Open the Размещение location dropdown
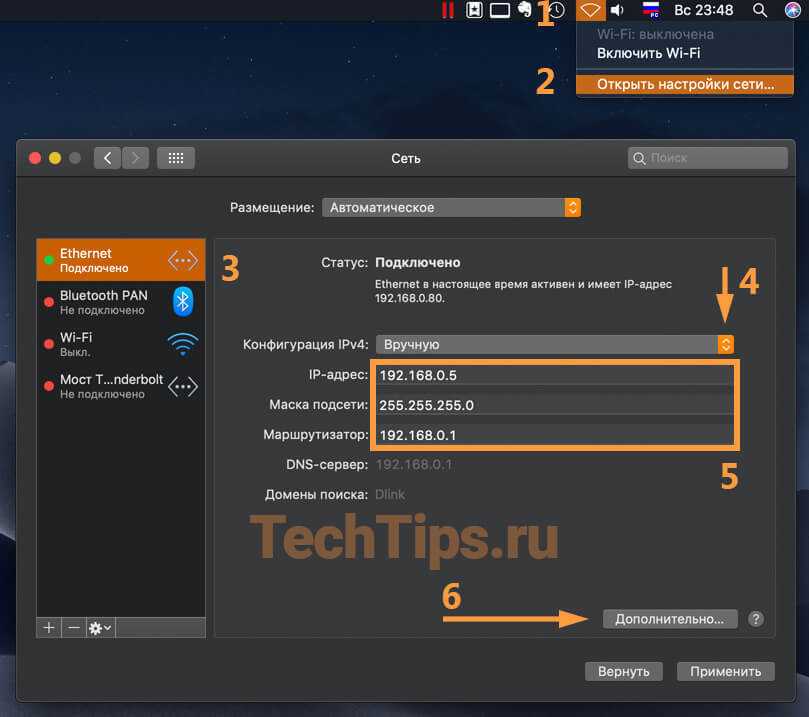The width and height of the screenshot is (809, 717). click(x=451, y=207)
